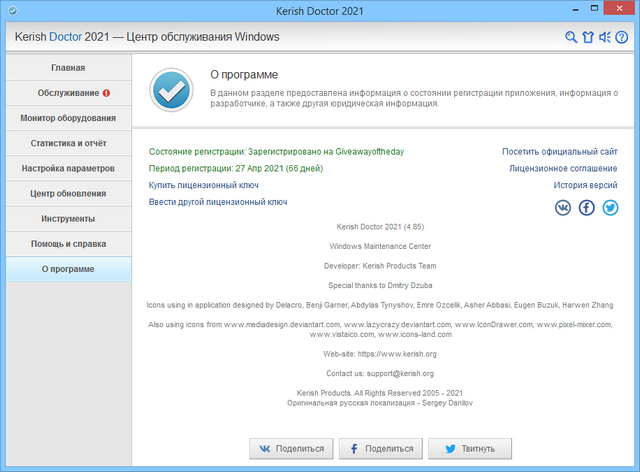Open the search magnifier icon in header

[571, 37]
